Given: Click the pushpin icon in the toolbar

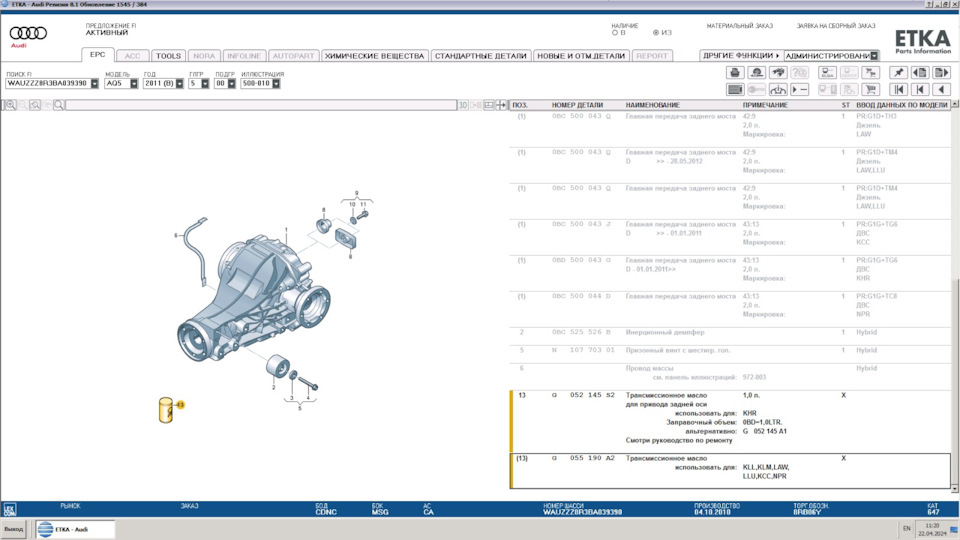Looking at the screenshot, I should pyautogui.click(x=898, y=72).
